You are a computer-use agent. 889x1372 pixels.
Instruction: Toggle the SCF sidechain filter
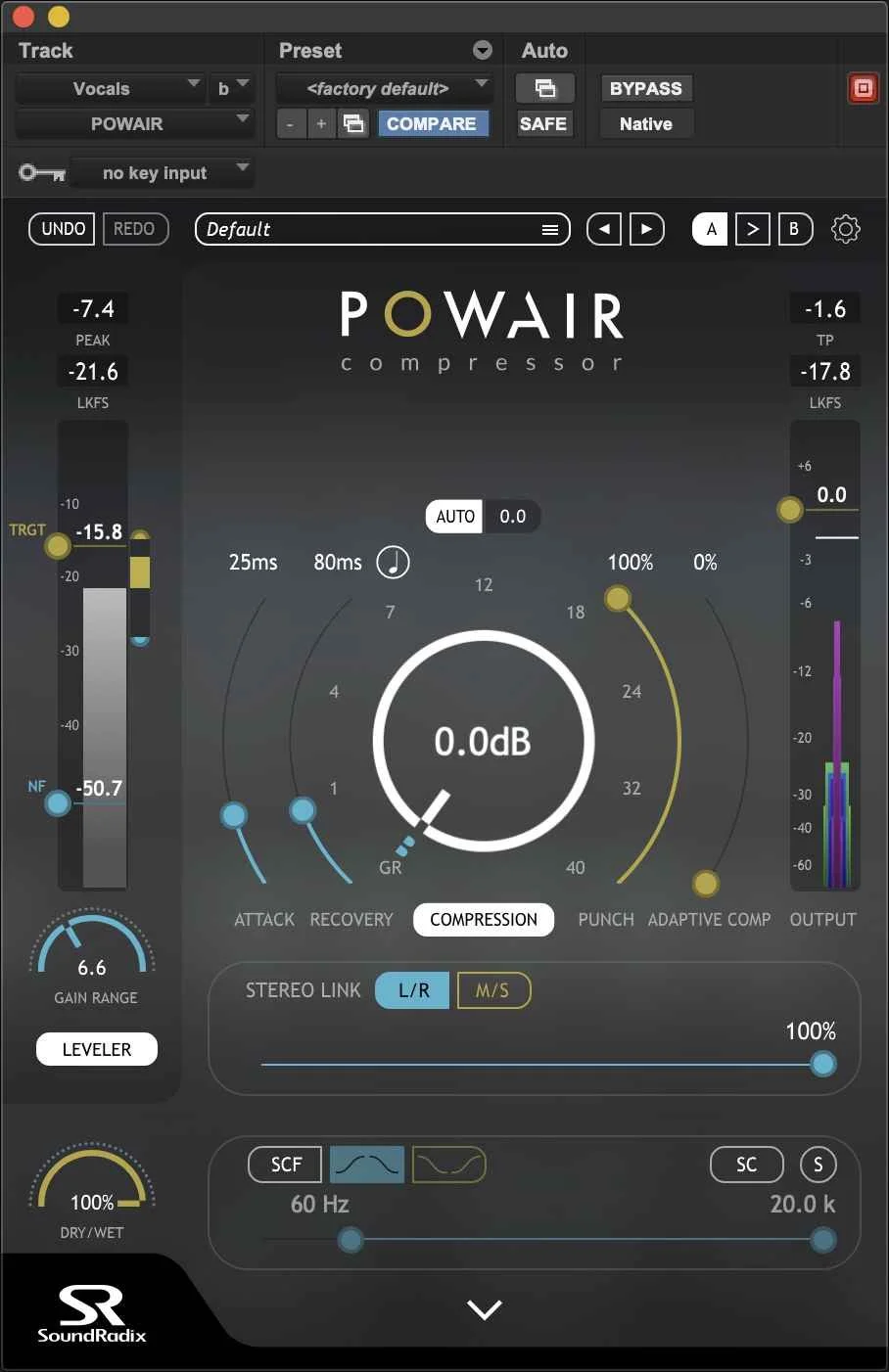[x=286, y=1165]
